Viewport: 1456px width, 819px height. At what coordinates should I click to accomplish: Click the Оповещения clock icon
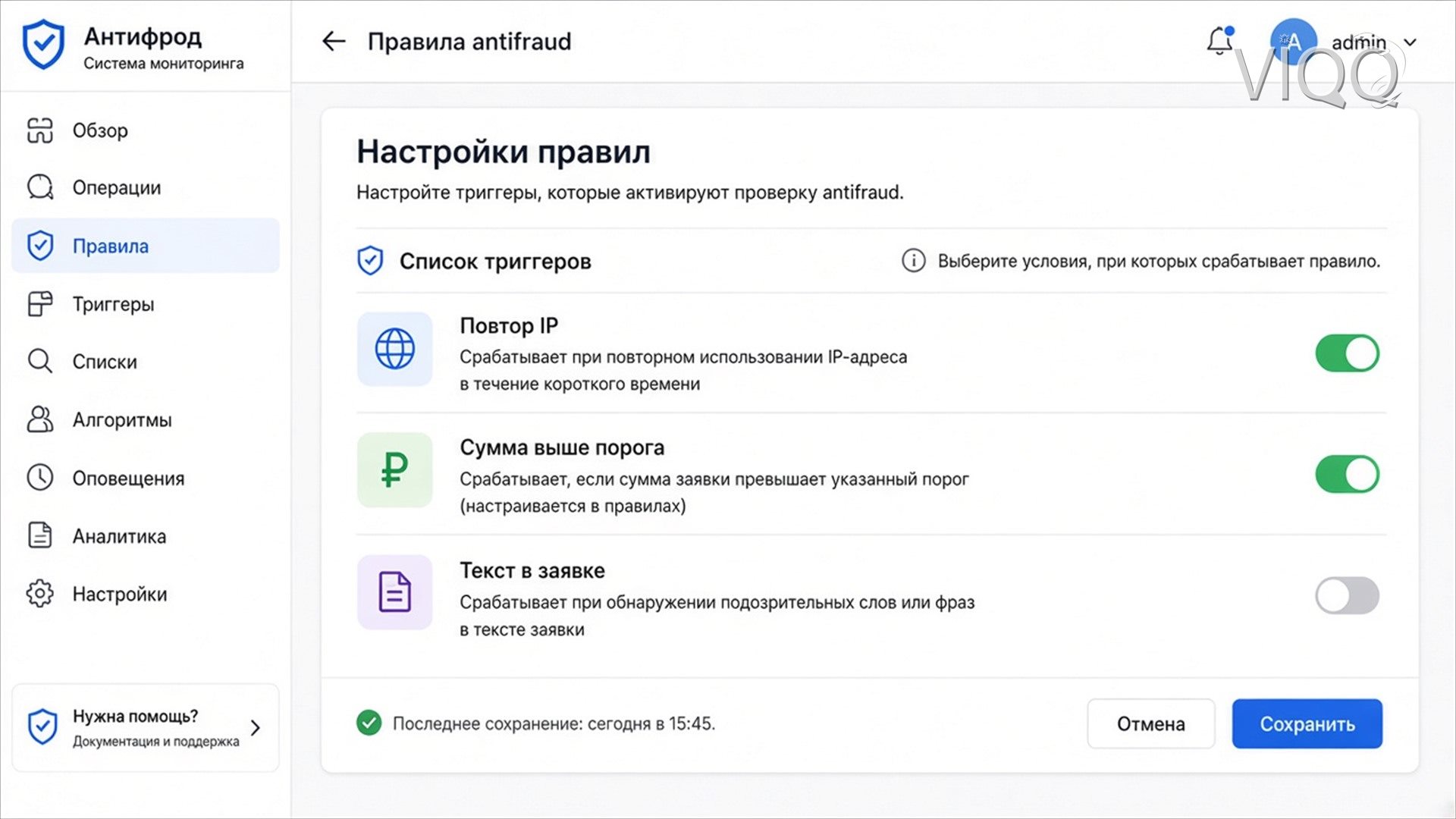pyautogui.click(x=40, y=478)
